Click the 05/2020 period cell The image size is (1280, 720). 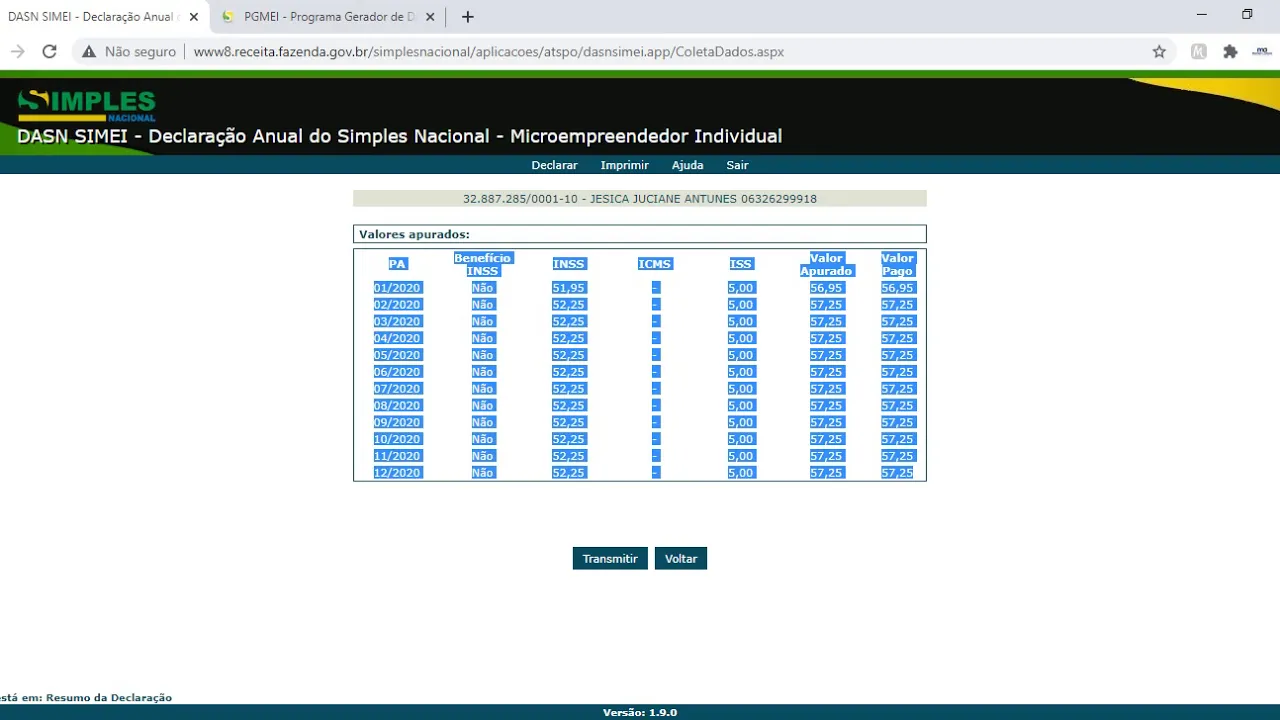(x=398, y=355)
